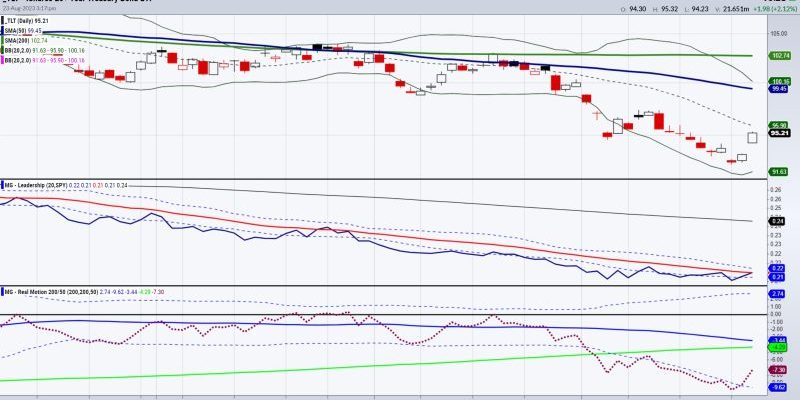
Task: Click the MG - Leadership (20,SPY) indicator label
Action: 35,185
